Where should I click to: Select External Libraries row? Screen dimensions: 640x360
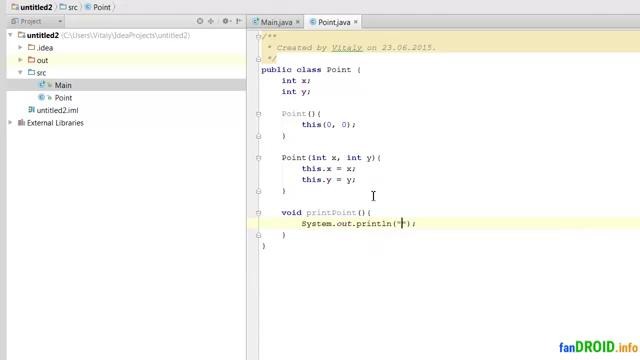point(126,122)
